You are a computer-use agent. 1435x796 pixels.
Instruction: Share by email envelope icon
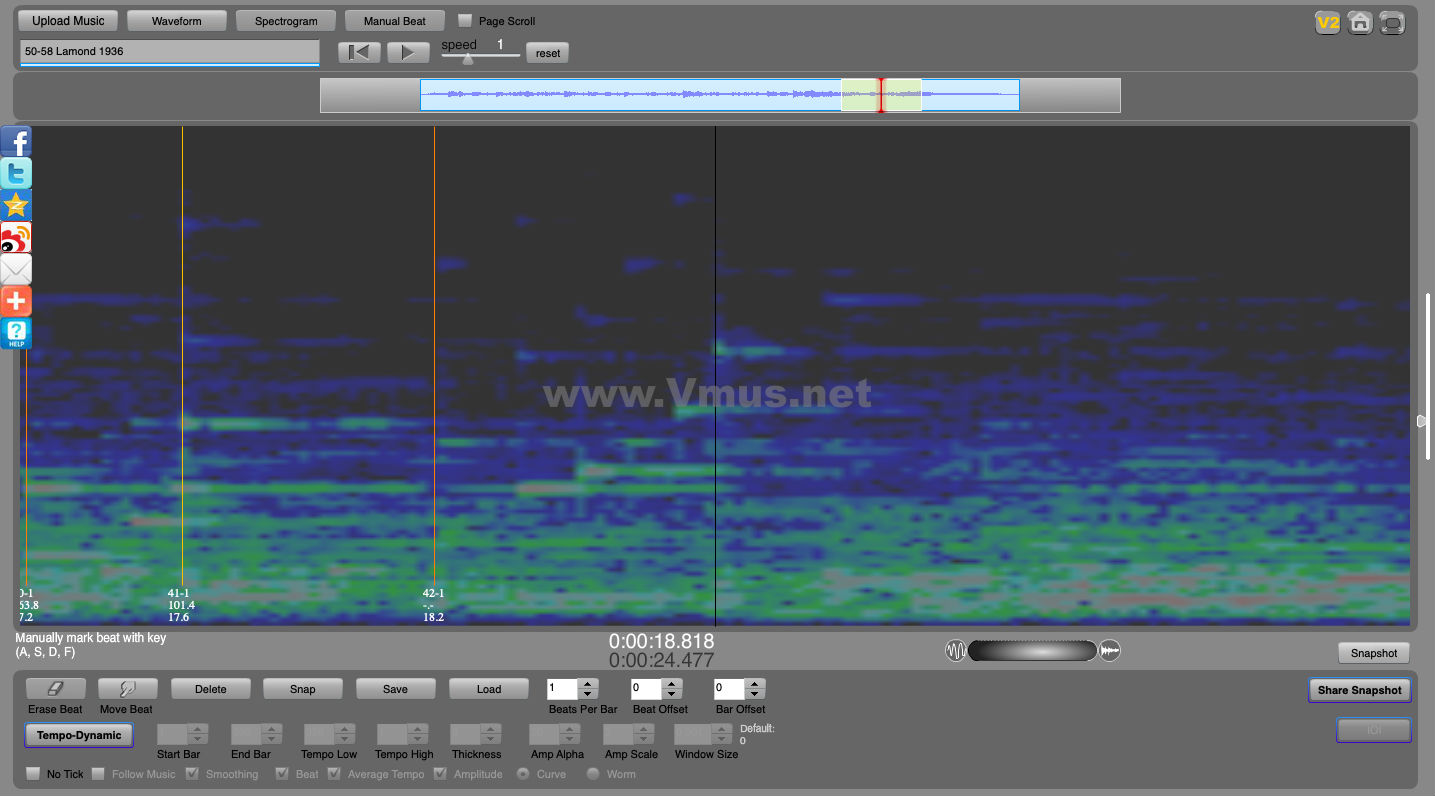point(16,269)
